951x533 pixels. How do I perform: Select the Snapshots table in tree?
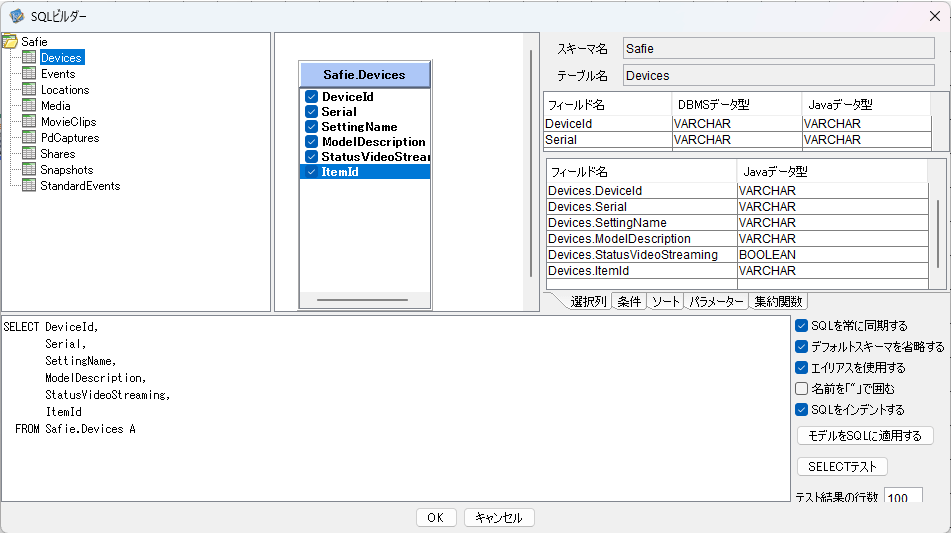(67, 170)
